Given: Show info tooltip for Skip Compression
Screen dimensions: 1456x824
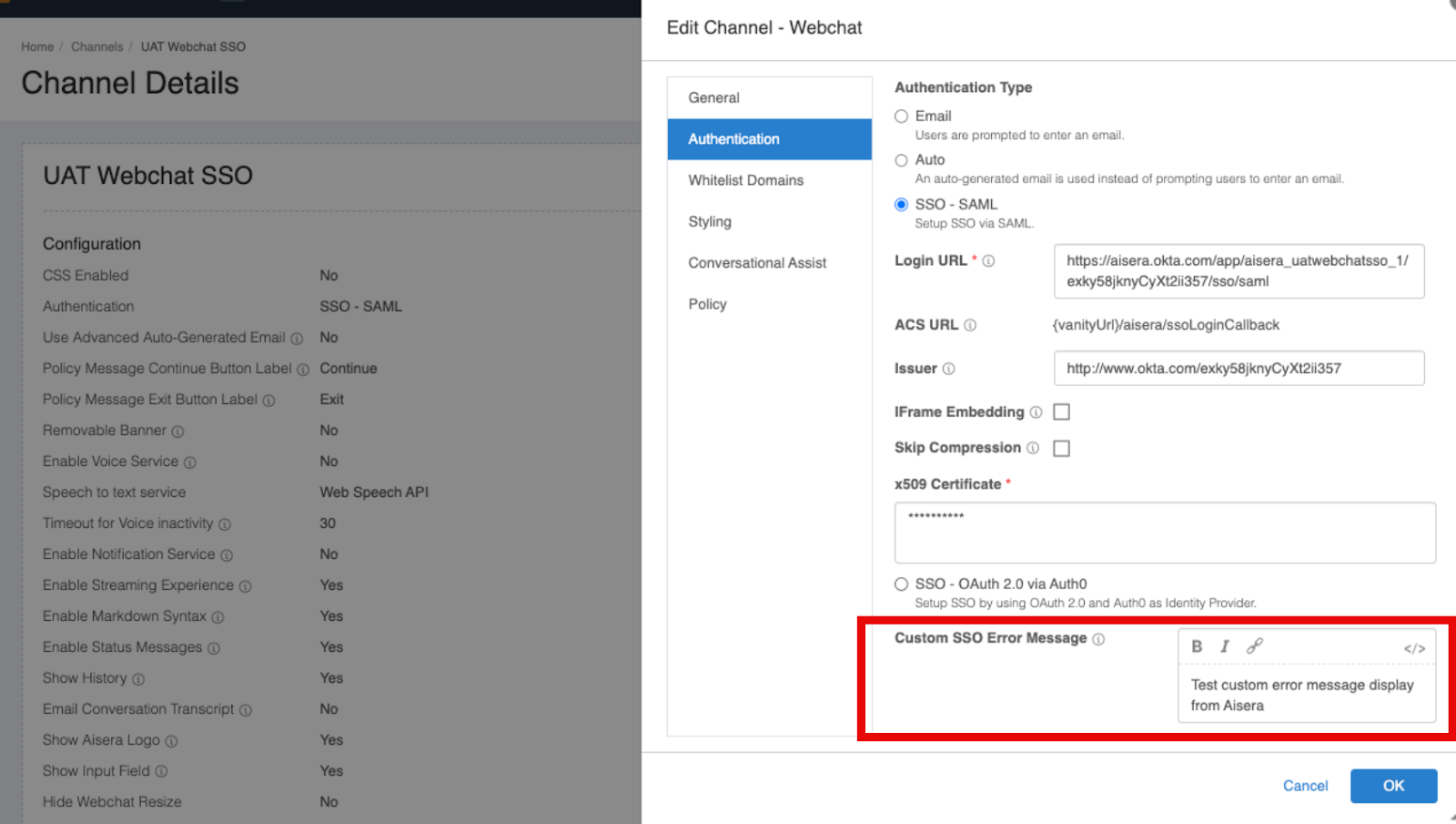Looking at the screenshot, I should point(1033,448).
